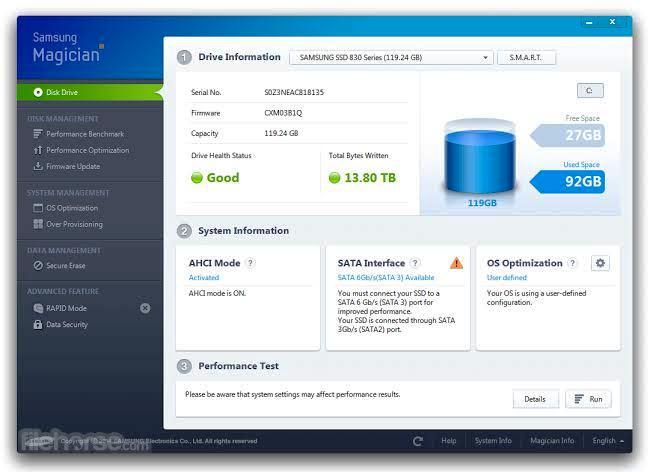Expand the drive selection dropdown
This screenshot has width=650, height=472.
coord(391,58)
